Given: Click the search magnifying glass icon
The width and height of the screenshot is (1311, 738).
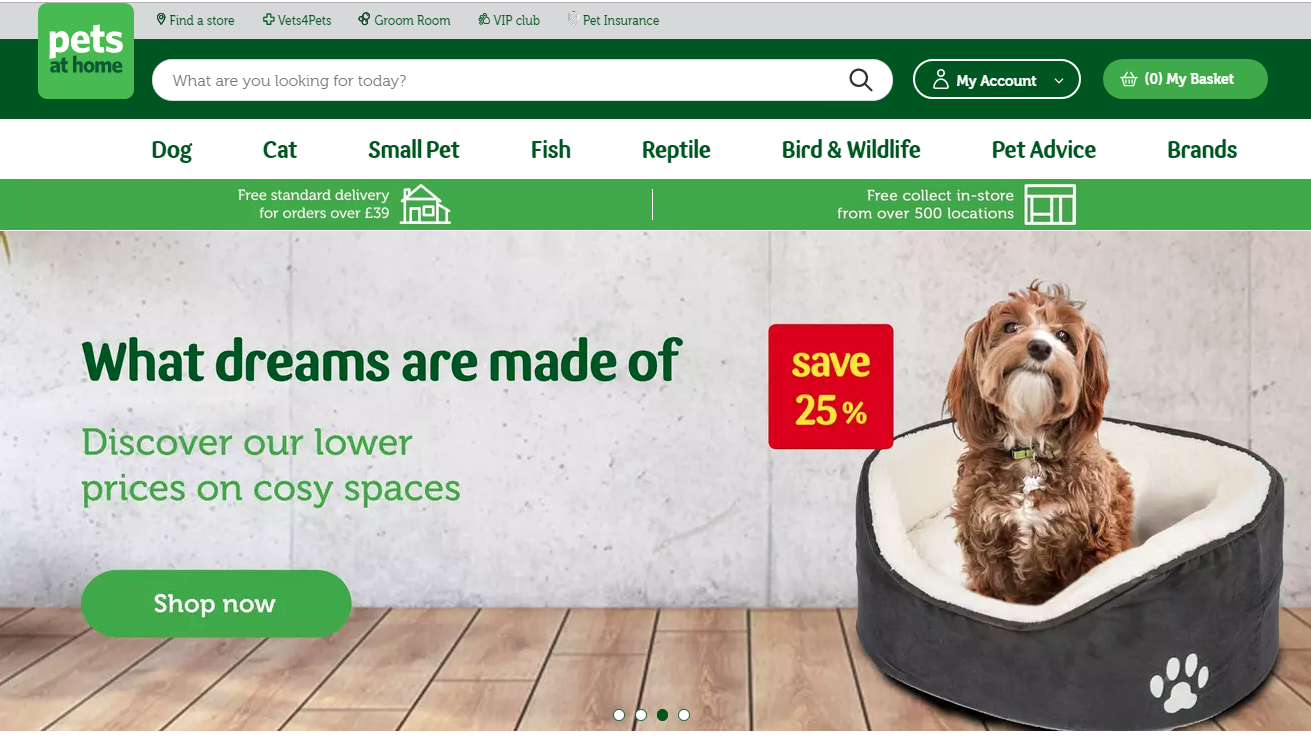Looking at the screenshot, I should 861,80.
